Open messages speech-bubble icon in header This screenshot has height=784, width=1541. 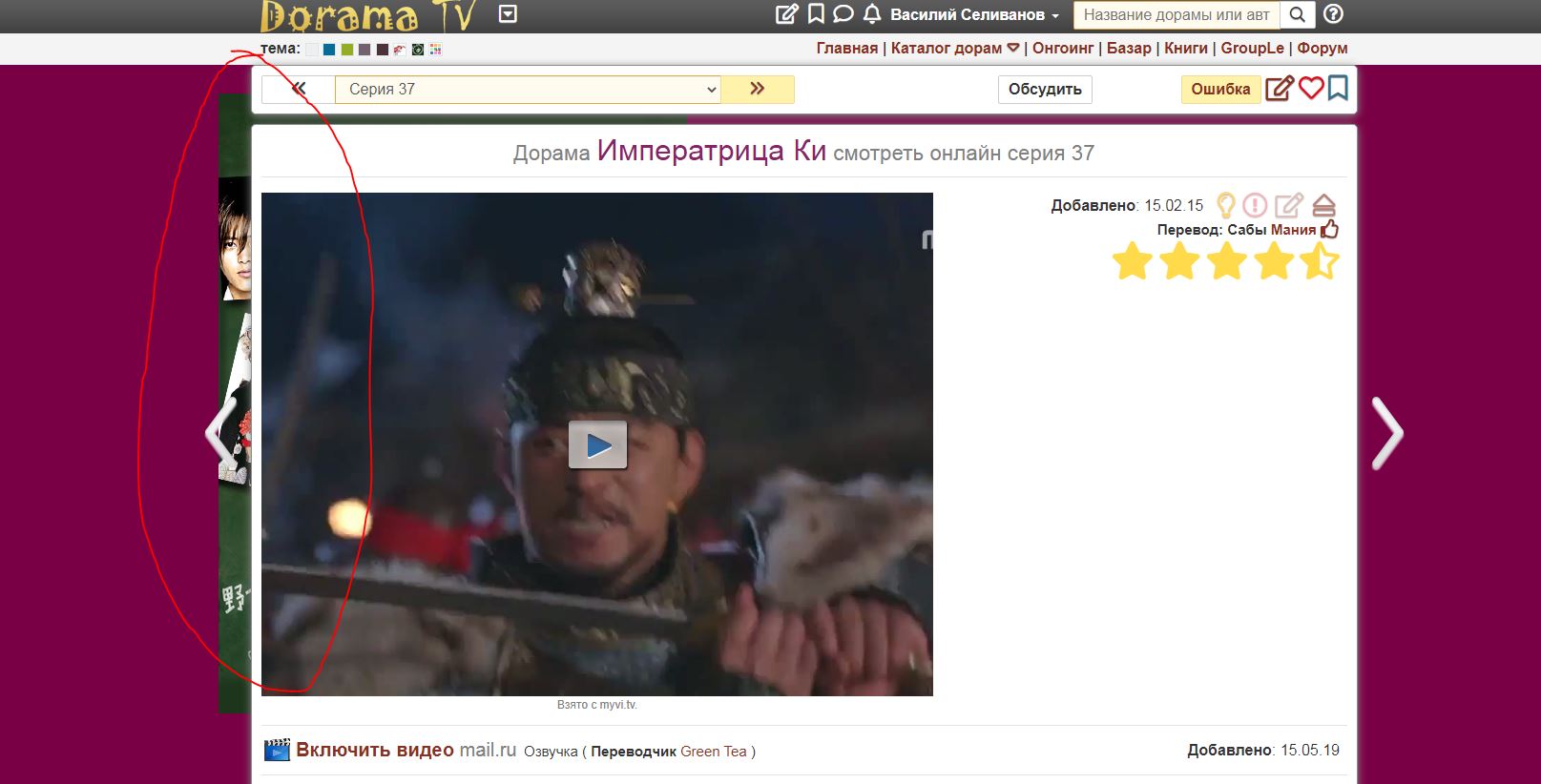pyautogui.click(x=843, y=14)
